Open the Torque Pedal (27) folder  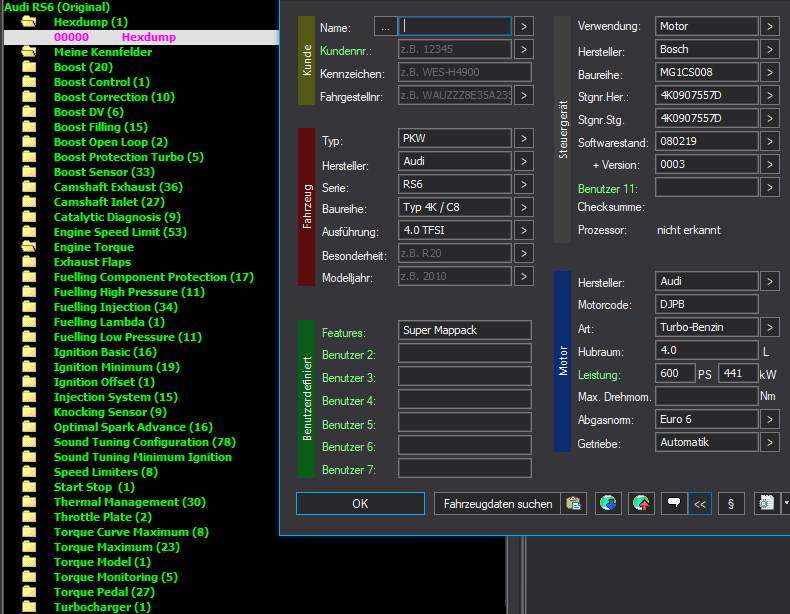point(104,592)
